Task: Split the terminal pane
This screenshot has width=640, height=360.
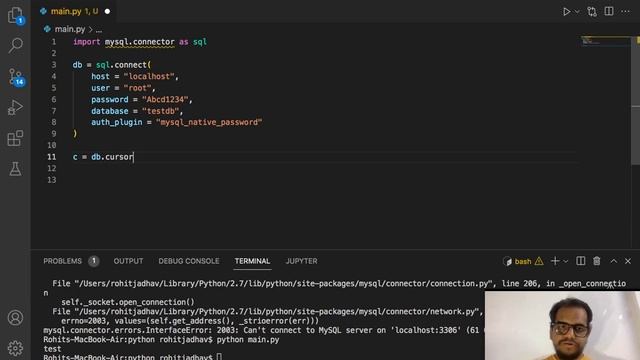Action: point(580,261)
